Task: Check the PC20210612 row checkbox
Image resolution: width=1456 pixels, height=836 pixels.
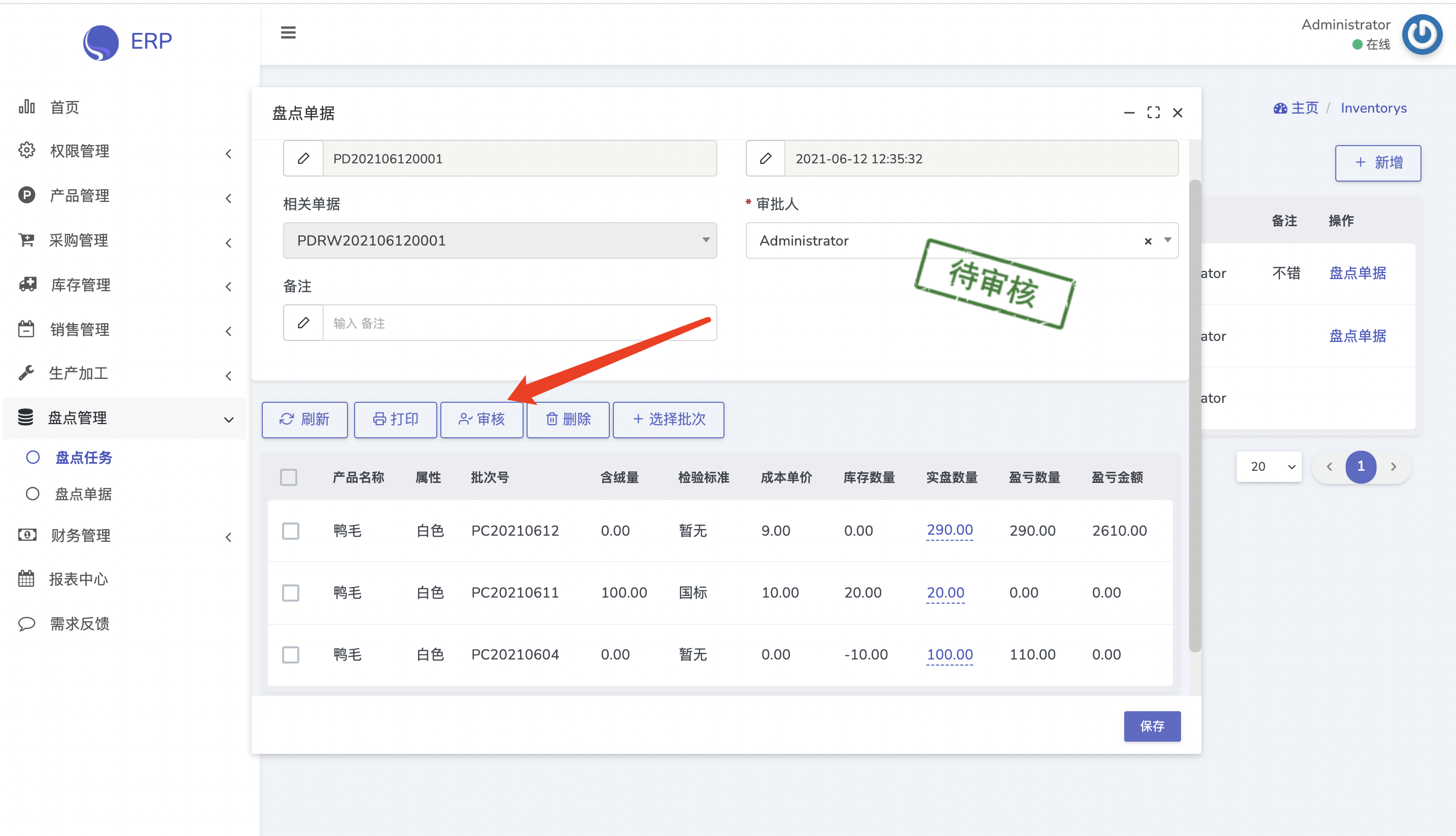Action: pyautogui.click(x=291, y=531)
